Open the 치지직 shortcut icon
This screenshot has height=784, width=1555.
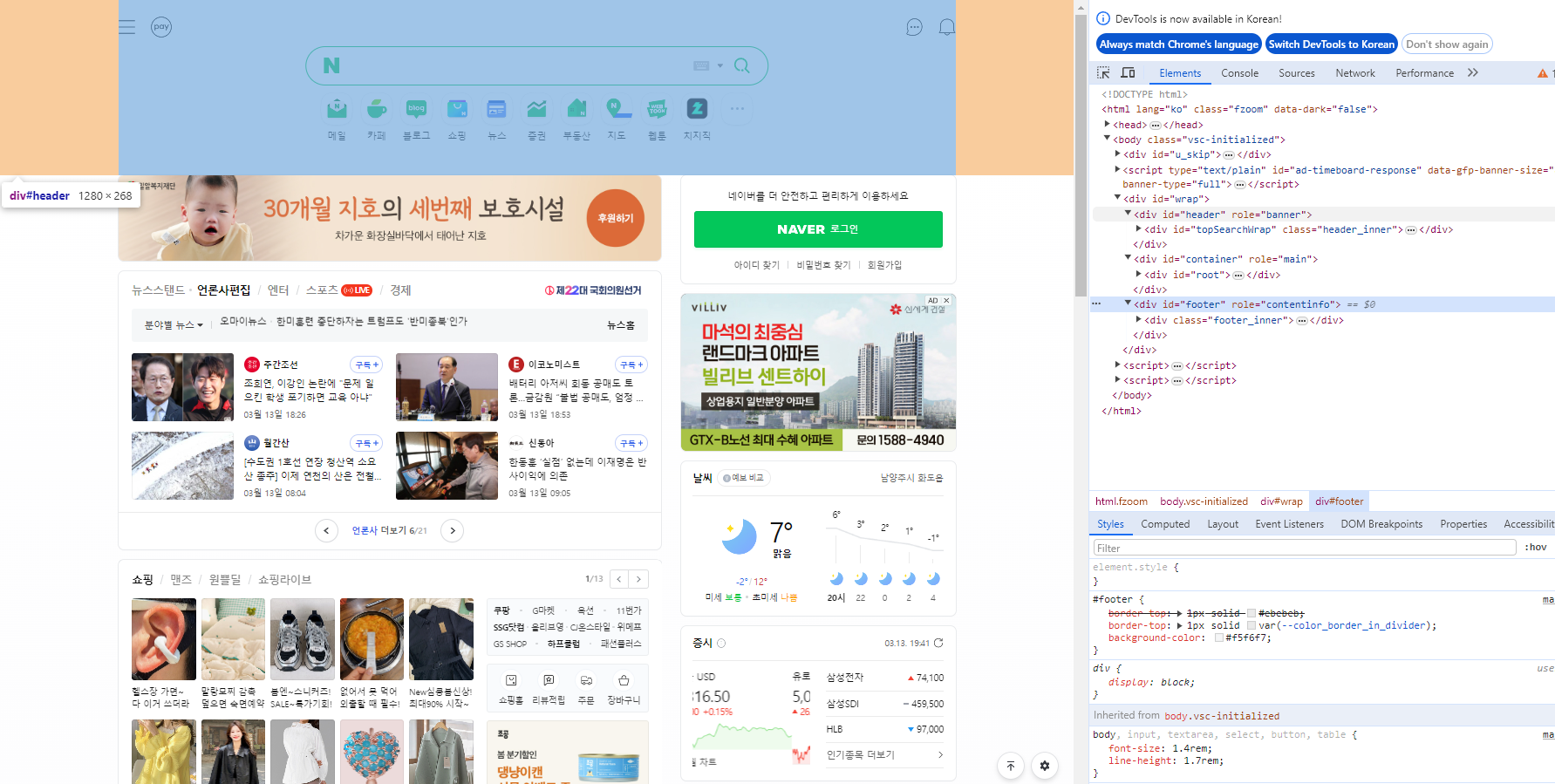[x=697, y=109]
